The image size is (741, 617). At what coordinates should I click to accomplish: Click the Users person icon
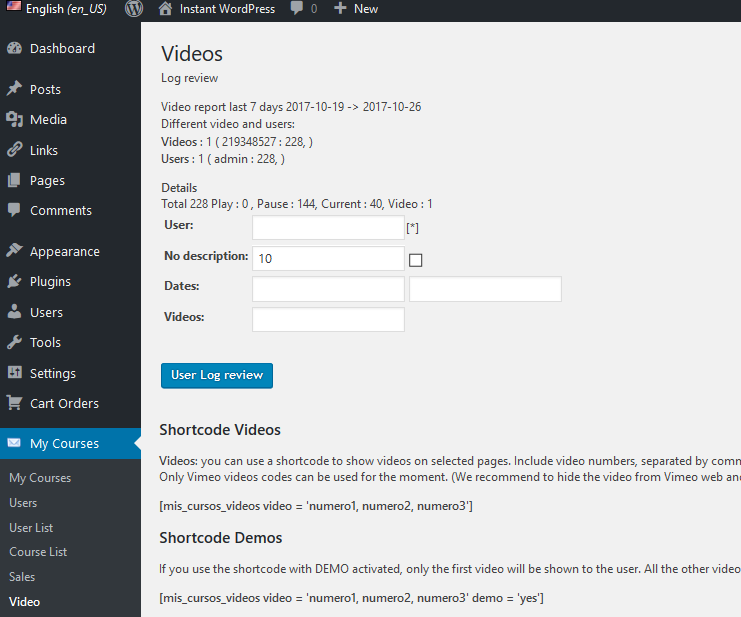[x=15, y=312]
